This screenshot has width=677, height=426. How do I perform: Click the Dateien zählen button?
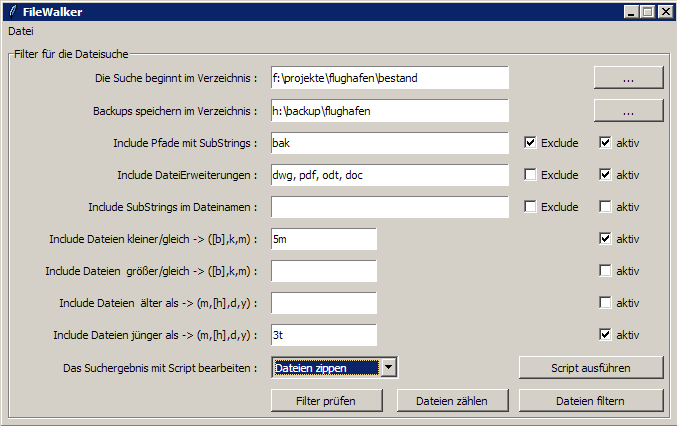(452, 401)
